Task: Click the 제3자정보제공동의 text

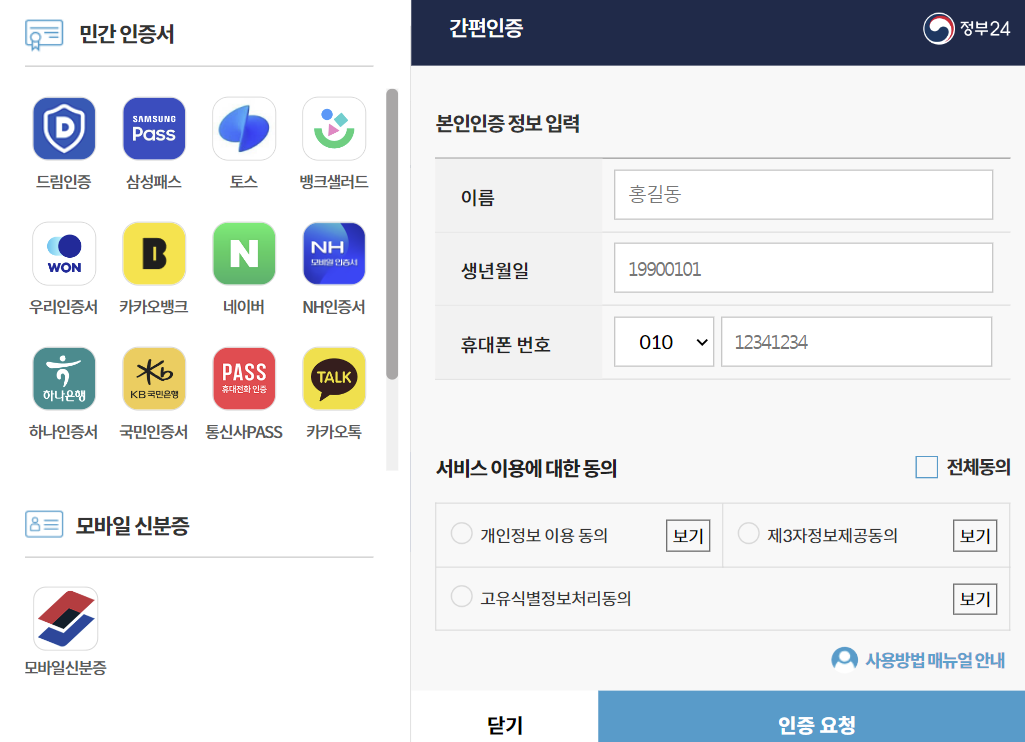Action: (x=832, y=536)
